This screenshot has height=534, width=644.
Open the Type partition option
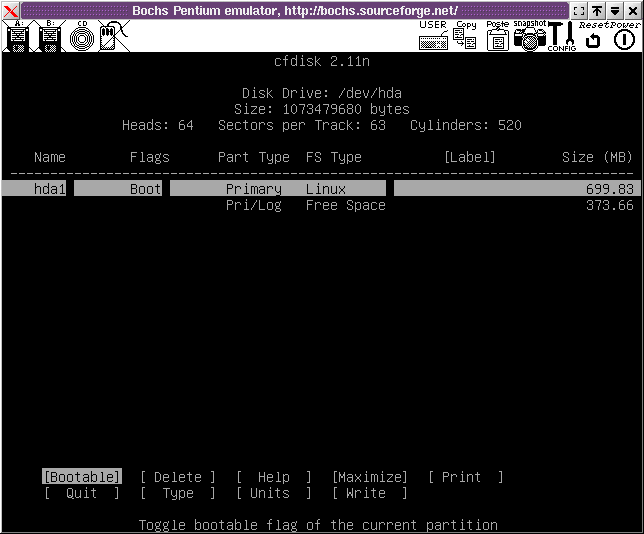[178, 493]
